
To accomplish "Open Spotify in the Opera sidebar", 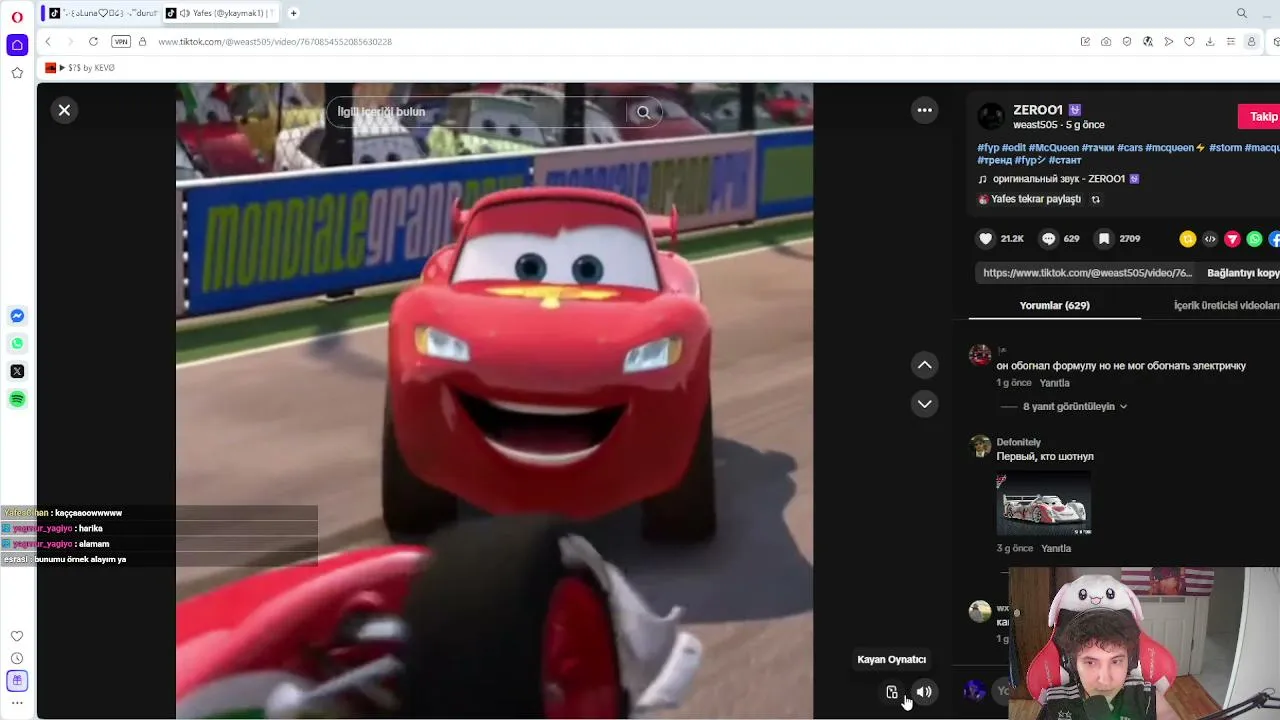I will 17,399.
